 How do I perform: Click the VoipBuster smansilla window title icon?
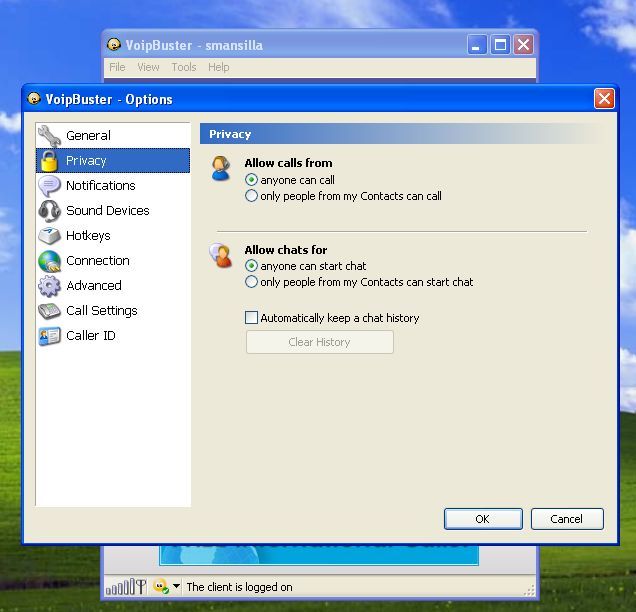114,45
